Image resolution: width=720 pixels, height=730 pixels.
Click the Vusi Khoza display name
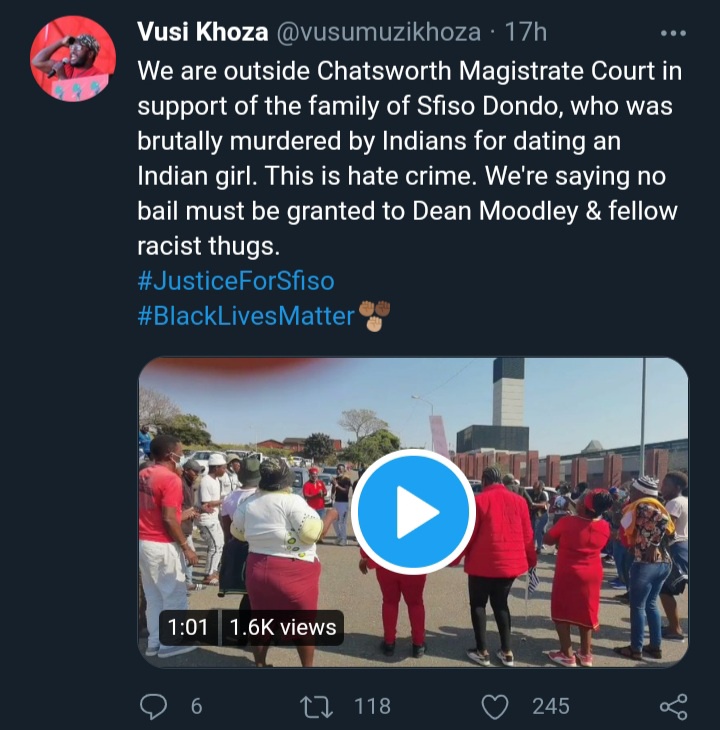click(202, 32)
